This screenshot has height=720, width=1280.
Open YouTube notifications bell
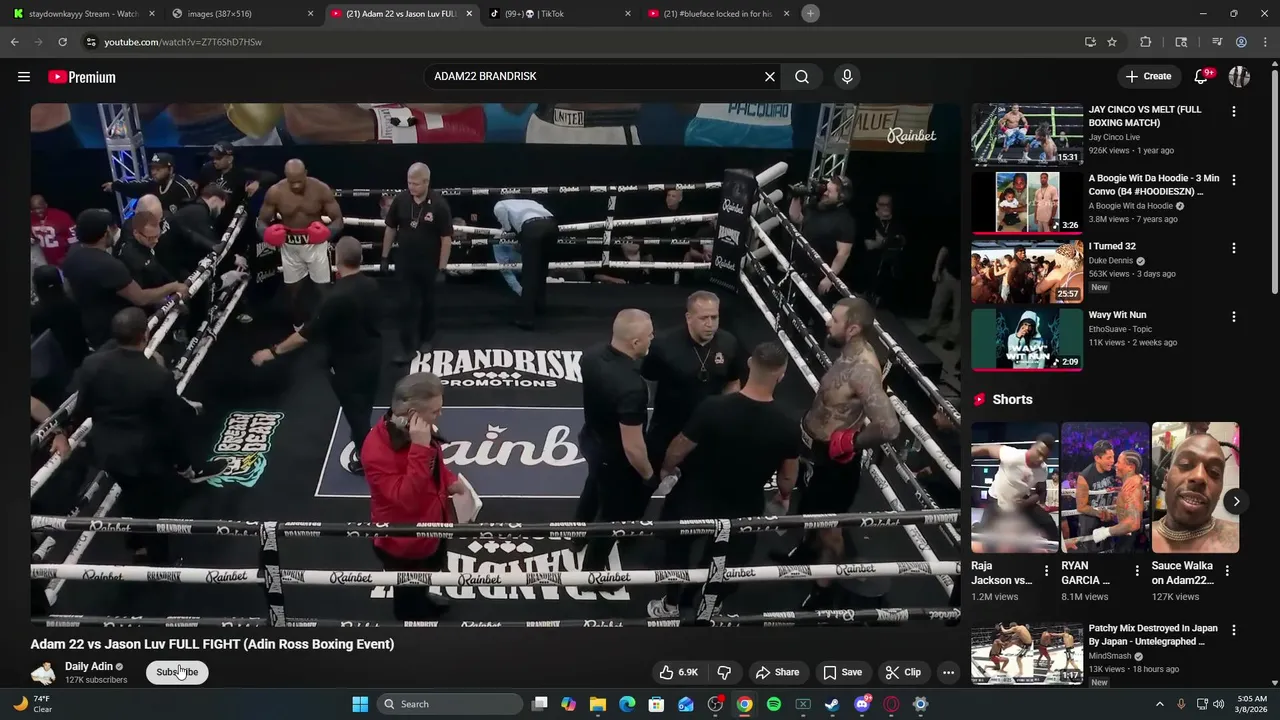point(1202,77)
